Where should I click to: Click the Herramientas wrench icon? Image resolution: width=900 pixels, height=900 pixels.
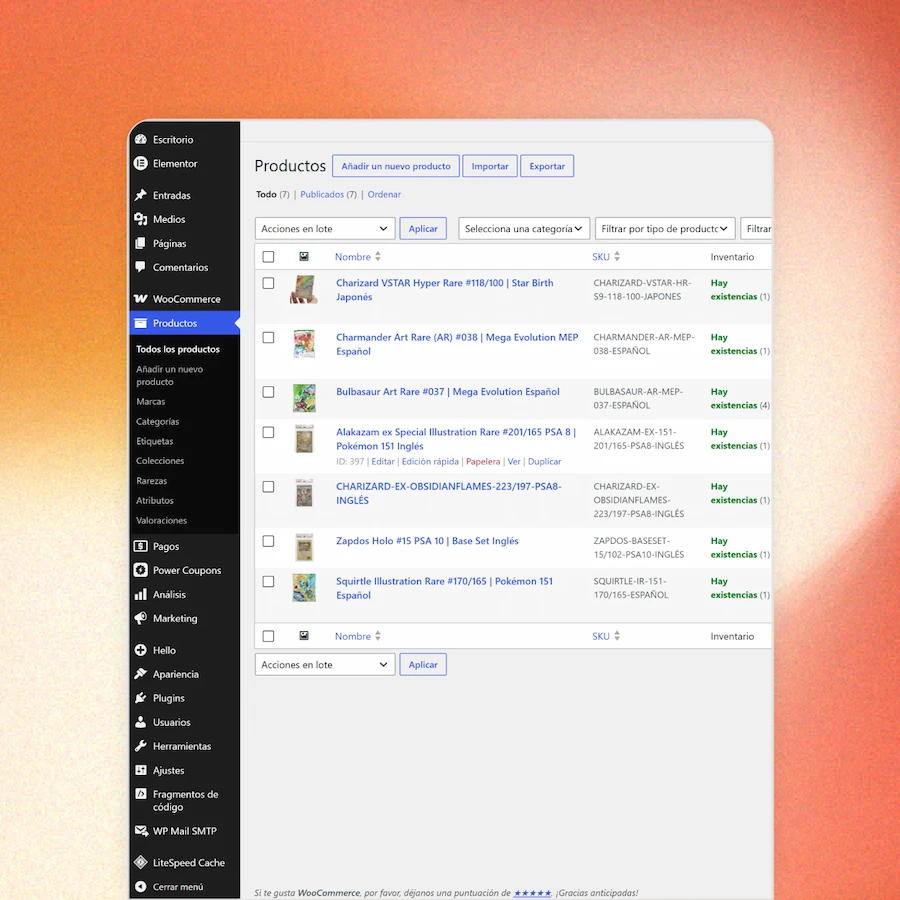click(x=141, y=746)
